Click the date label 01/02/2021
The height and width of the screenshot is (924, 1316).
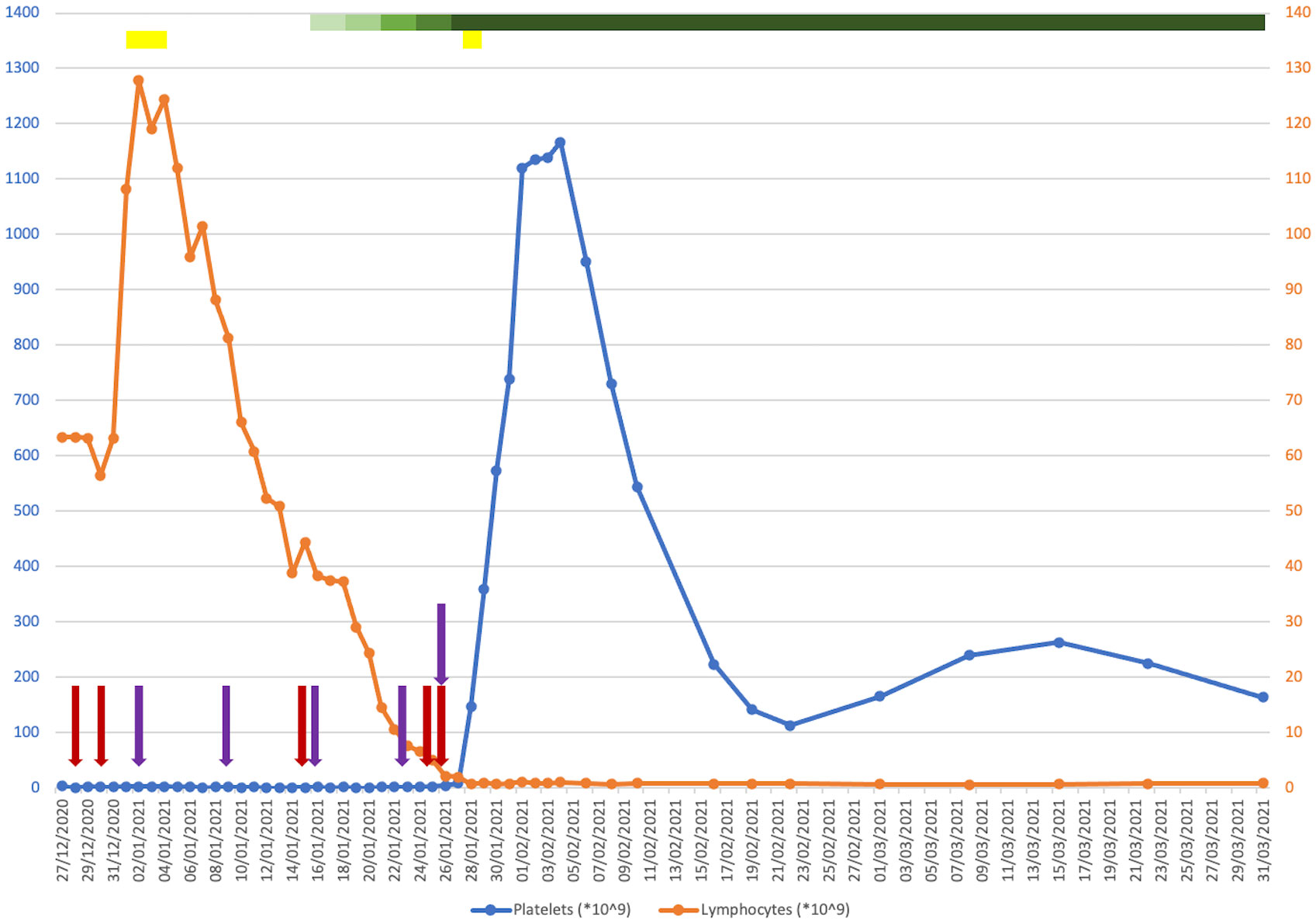pos(523,841)
